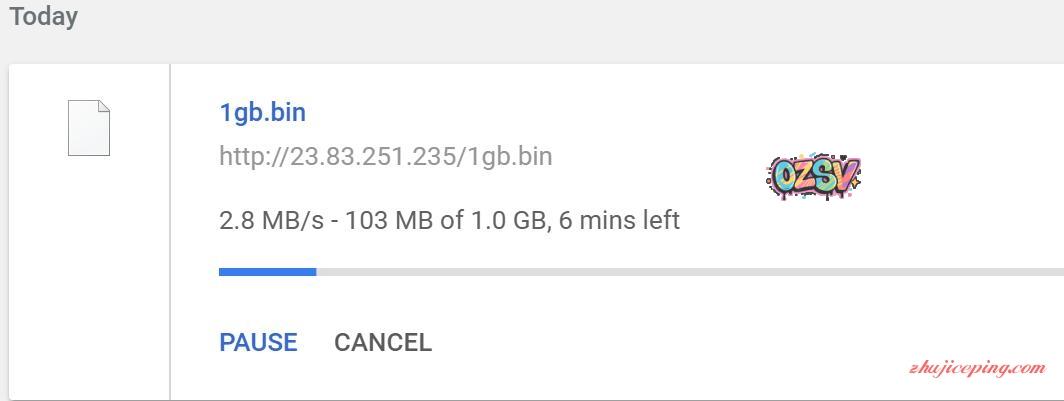1064x401 pixels.
Task: Click the folded corner of file icon
Action: point(103,107)
